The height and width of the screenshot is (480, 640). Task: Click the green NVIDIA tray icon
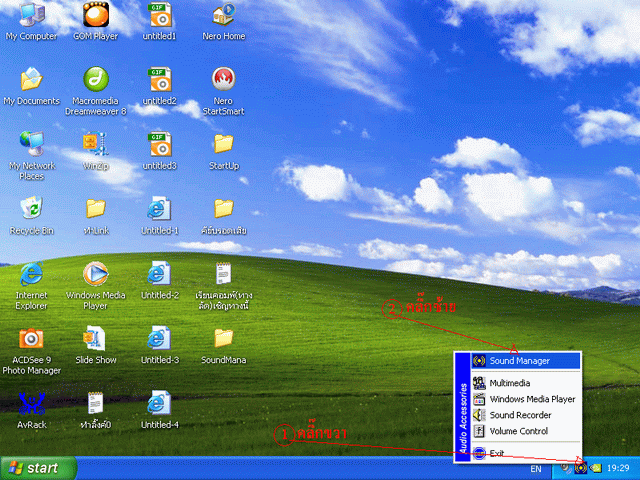596,468
